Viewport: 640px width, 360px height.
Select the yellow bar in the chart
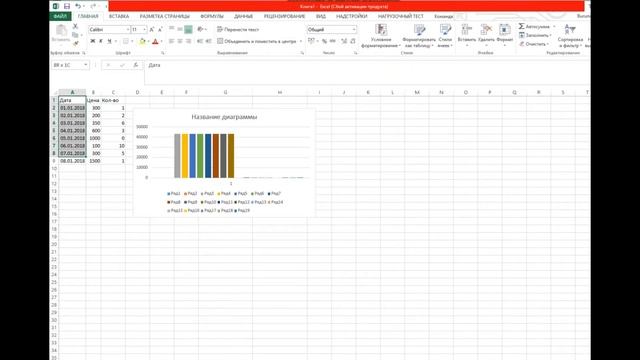pos(185,156)
